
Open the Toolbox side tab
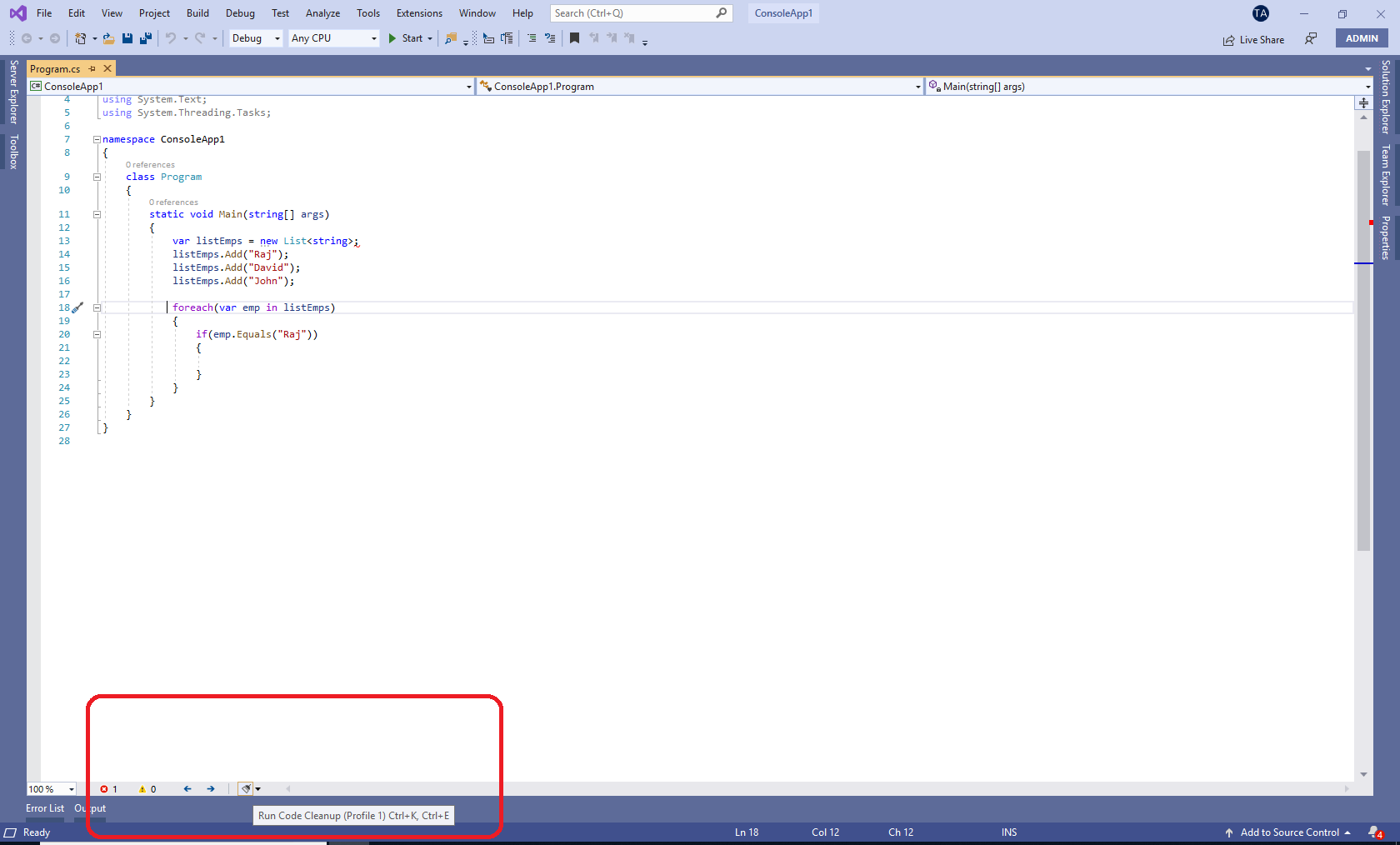(x=13, y=152)
